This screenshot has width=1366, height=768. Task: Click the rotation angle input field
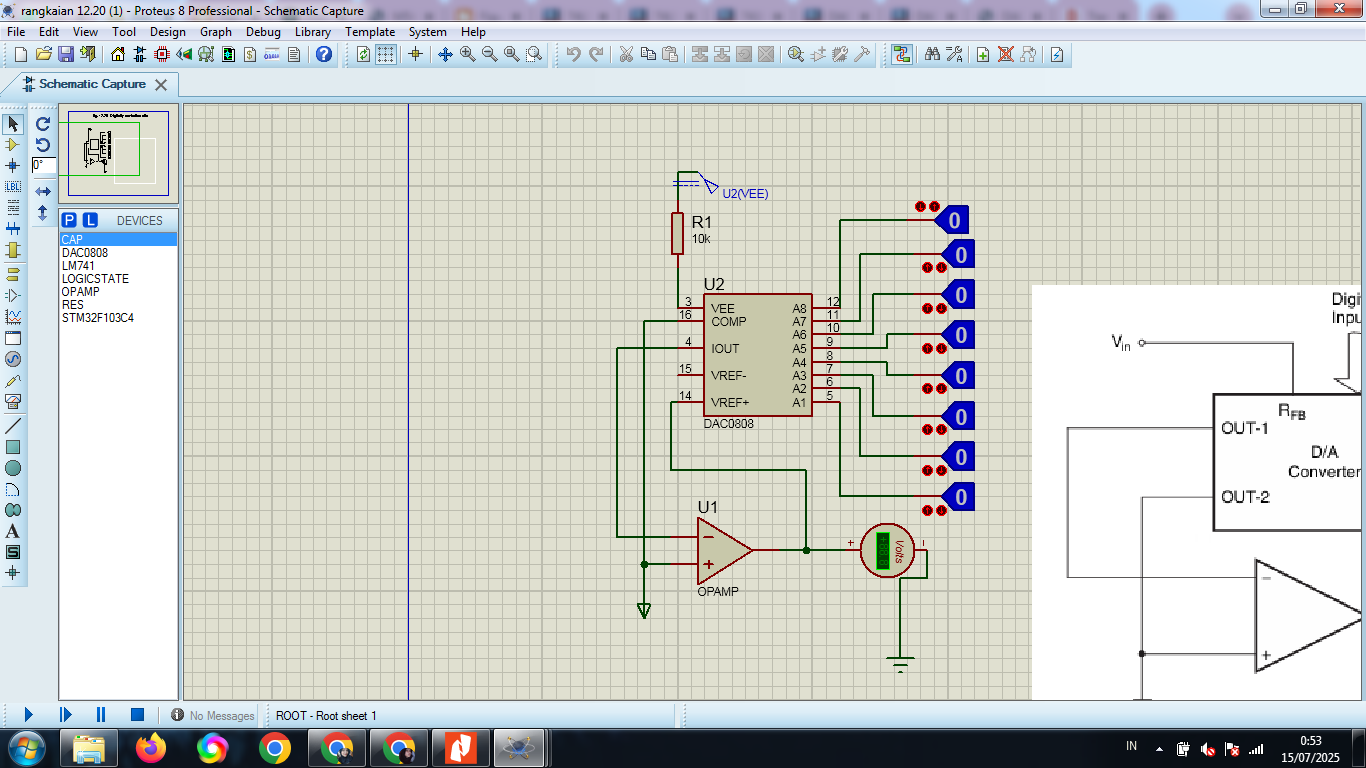[43, 165]
